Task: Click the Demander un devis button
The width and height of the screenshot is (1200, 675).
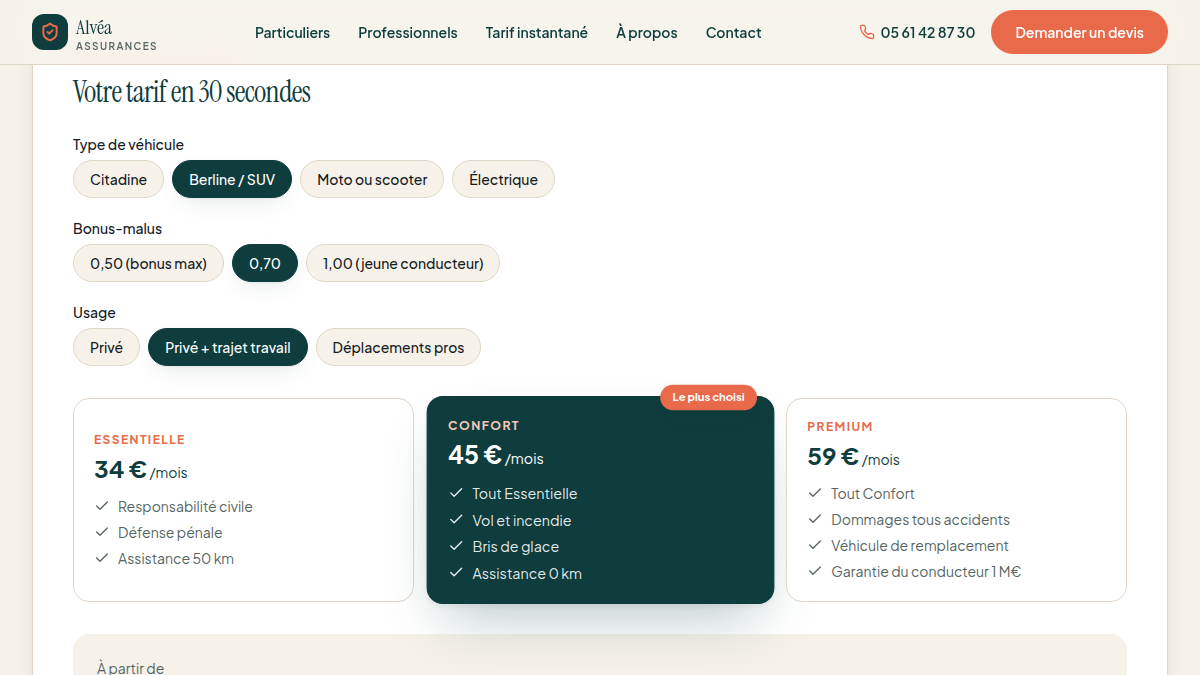Action: 1079,32
